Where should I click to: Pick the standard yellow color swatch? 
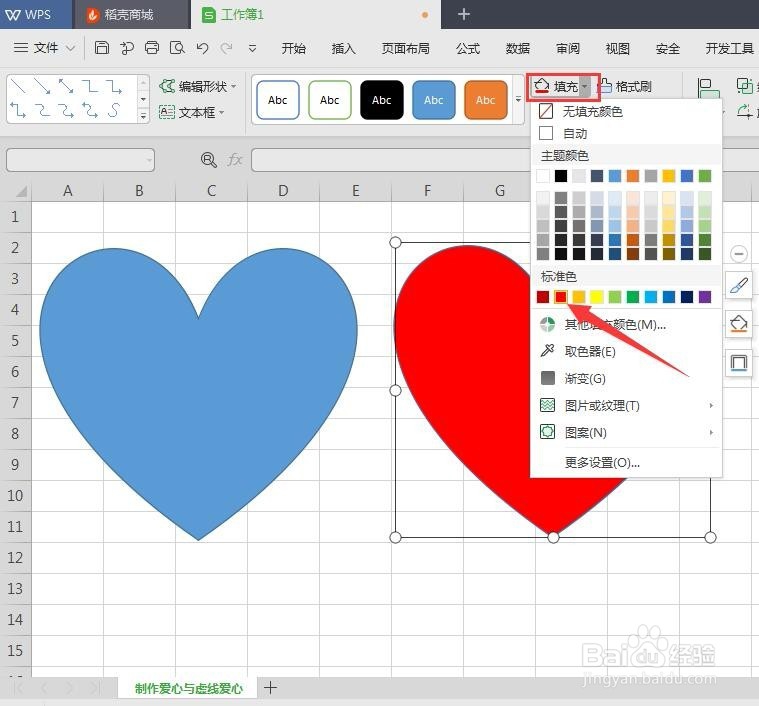[x=596, y=297]
